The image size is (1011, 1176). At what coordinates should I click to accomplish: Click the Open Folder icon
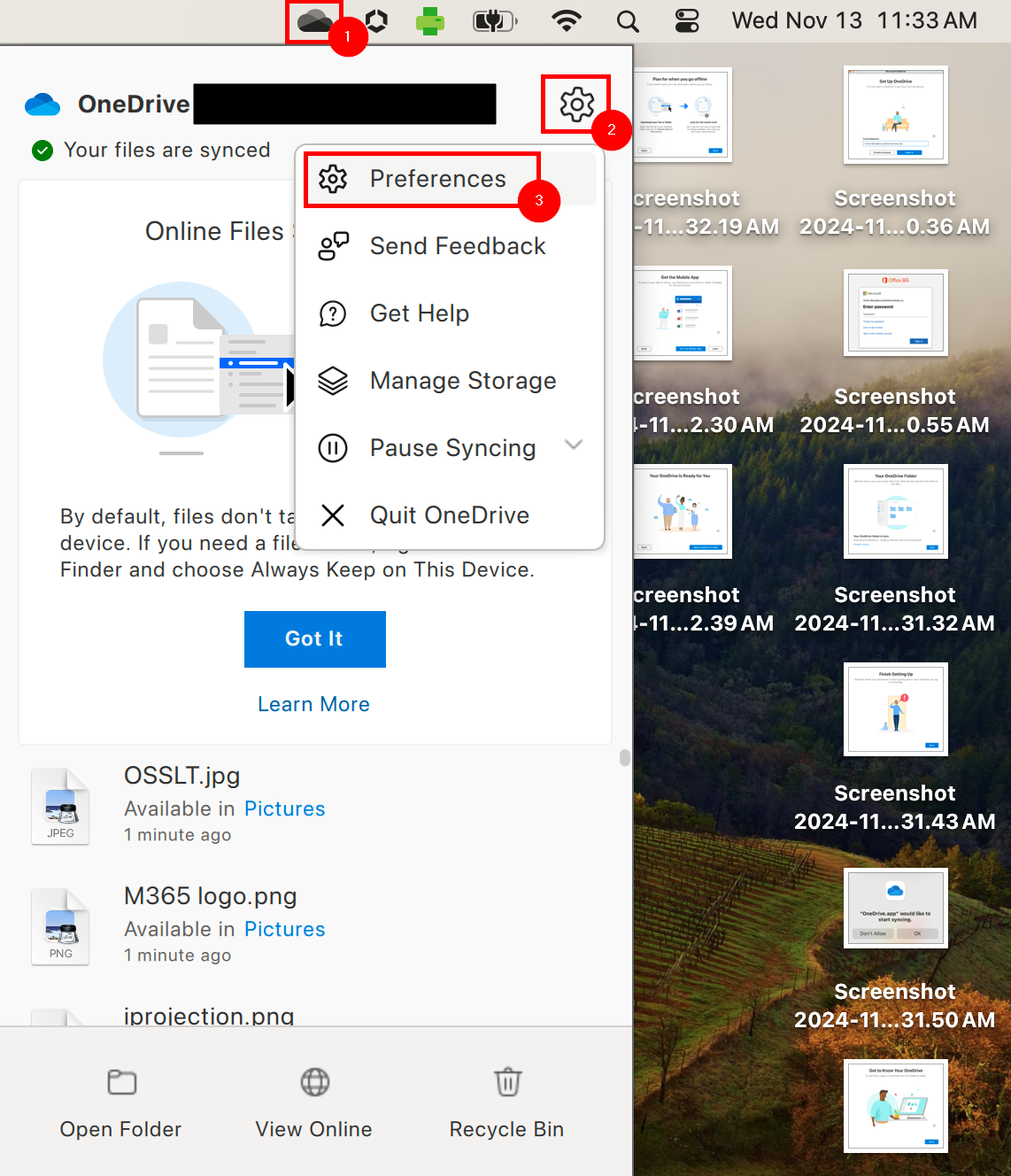[x=121, y=1082]
